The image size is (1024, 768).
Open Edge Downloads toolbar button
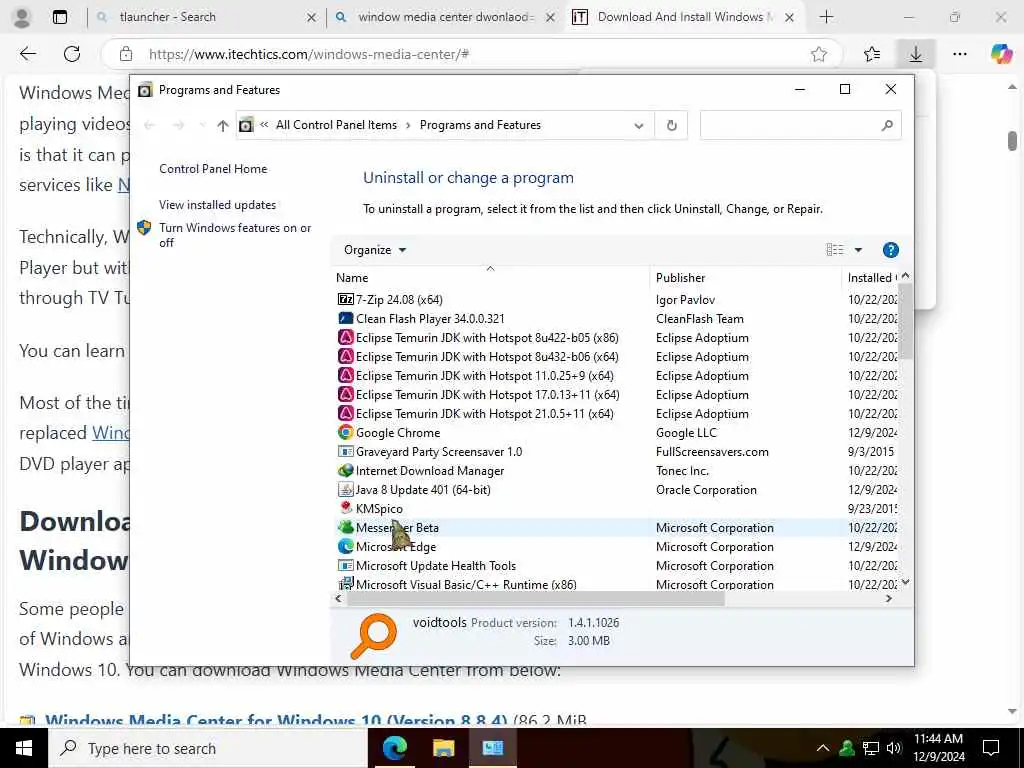point(916,54)
